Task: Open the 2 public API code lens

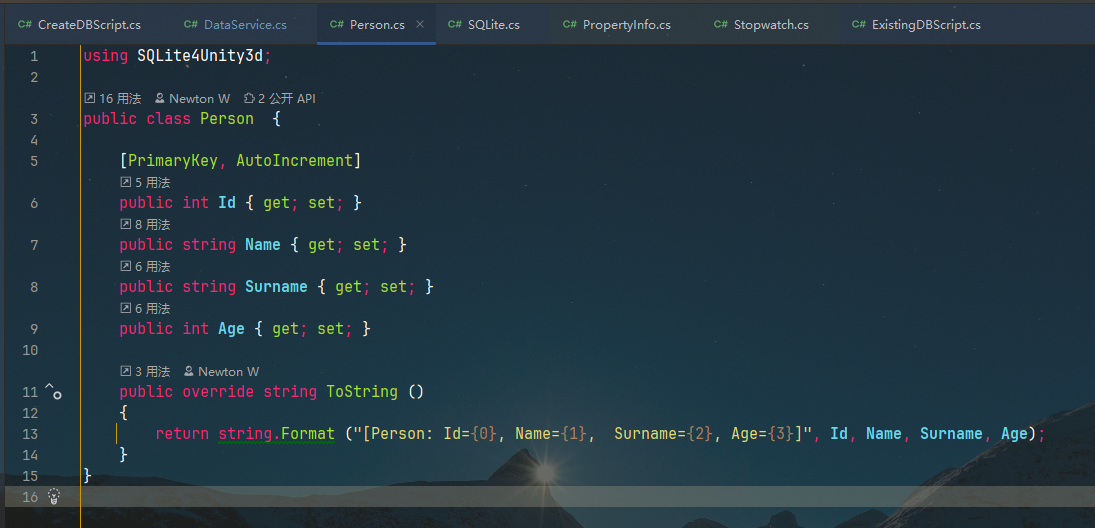Action: click(279, 98)
